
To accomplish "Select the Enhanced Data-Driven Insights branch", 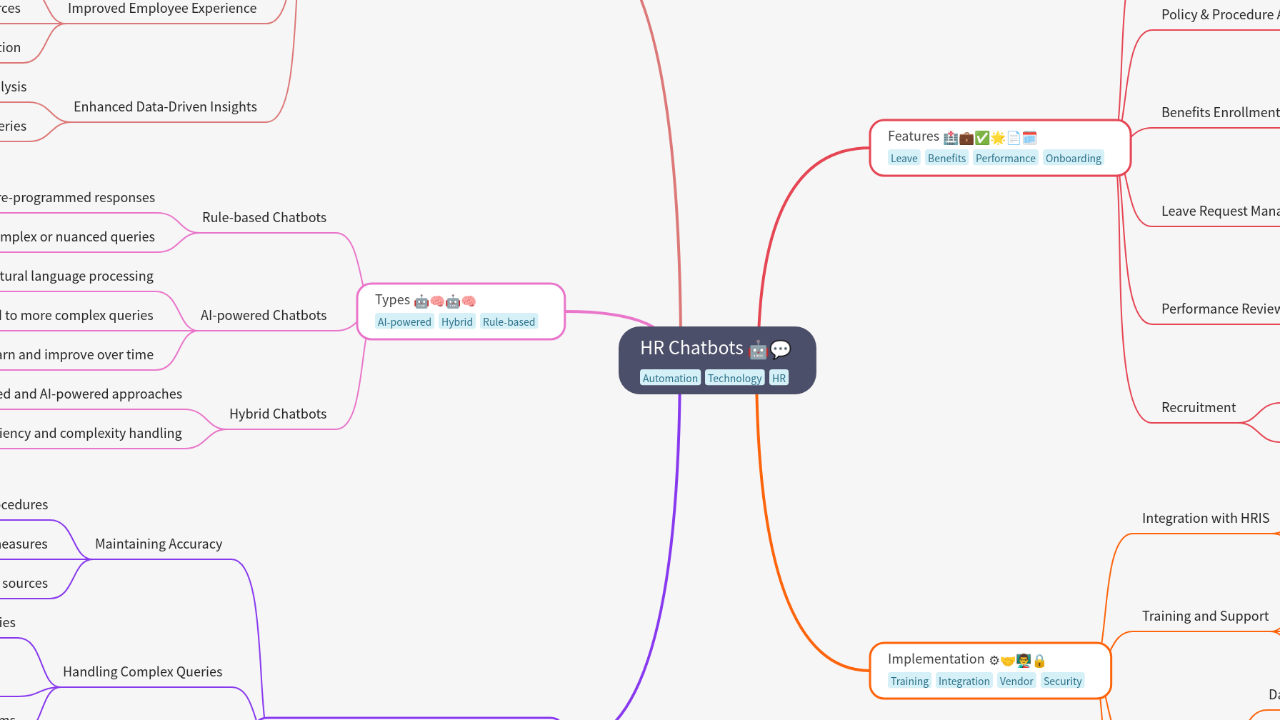I will click(165, 107).
